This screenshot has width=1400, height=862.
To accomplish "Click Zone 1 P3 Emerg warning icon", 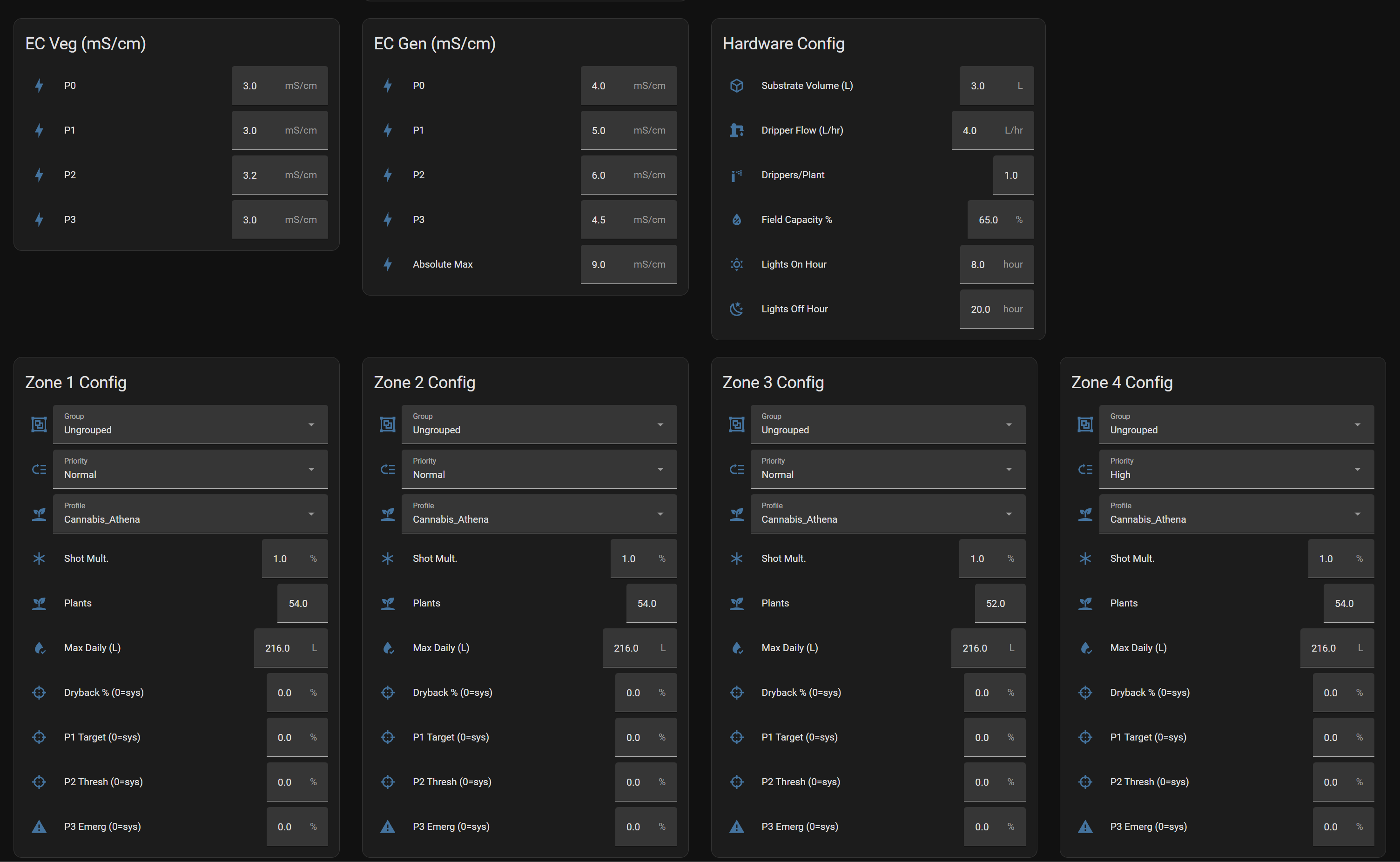I will [39, 827].
